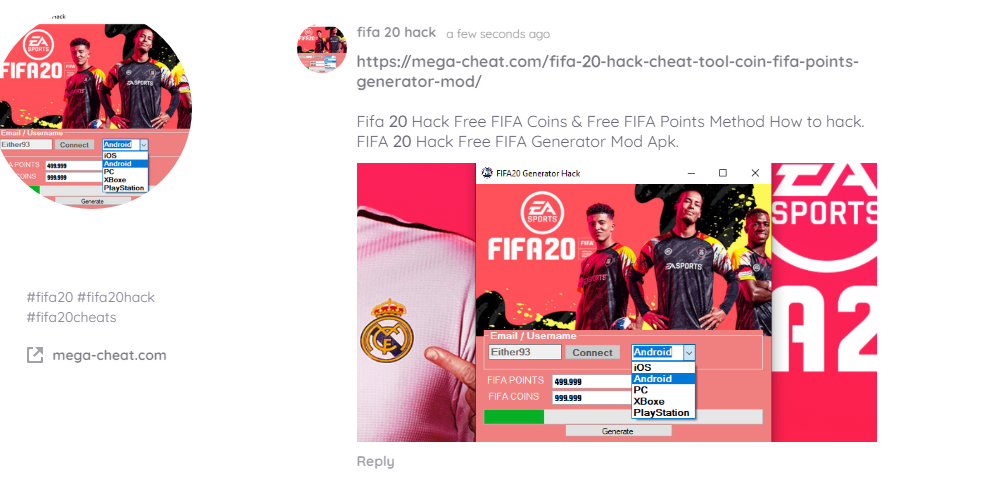Viewport: 1003px width, 478px height.
Task: Maximize the FIFA20 Generator Hack window
Action: point(723,173)
